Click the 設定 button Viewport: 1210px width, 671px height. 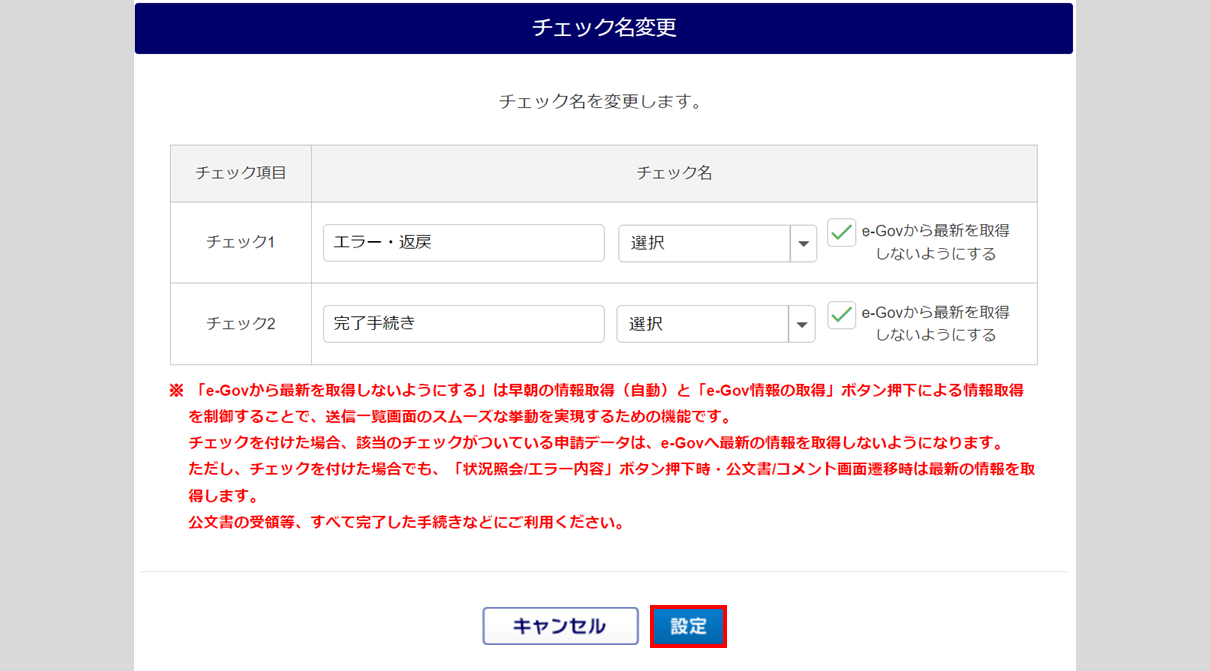pyautogui.click(x=688, y=626)
